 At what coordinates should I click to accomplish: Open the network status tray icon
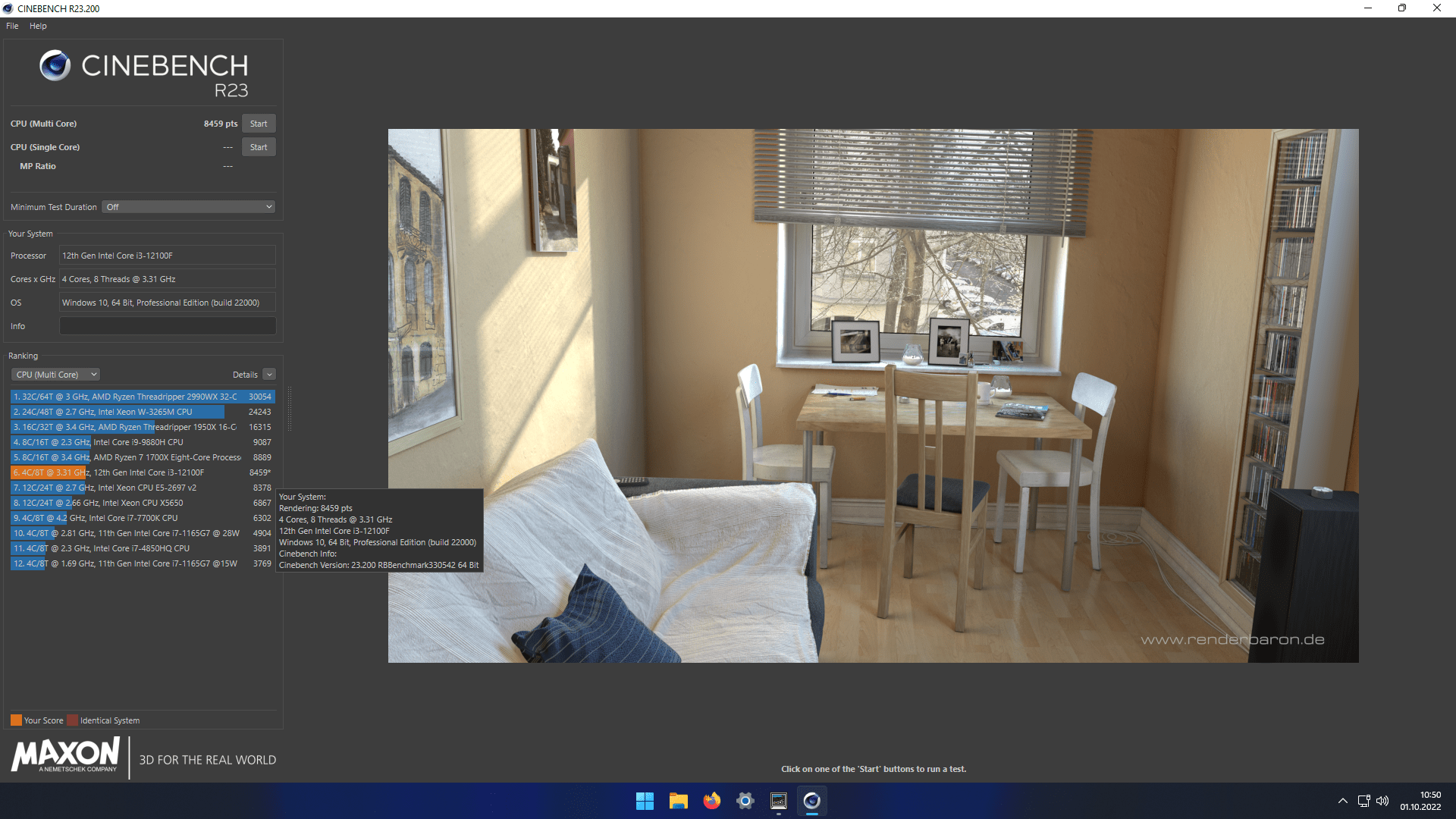click(x=1363, y=801)
